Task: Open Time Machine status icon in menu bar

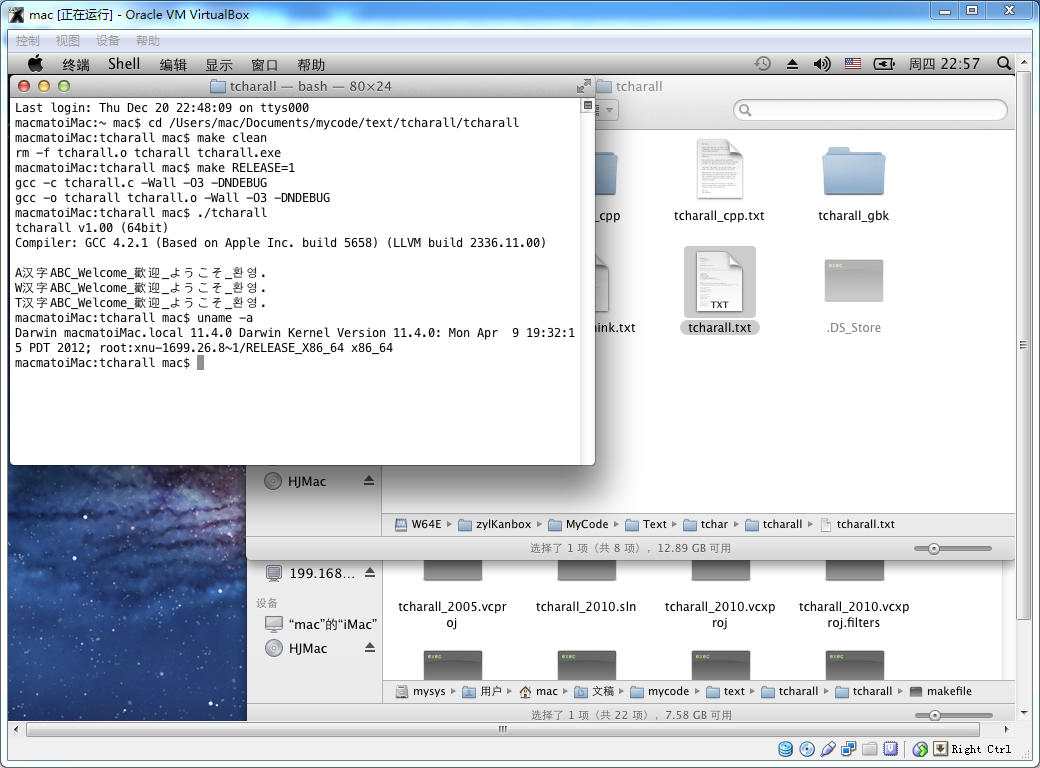Action: 763,64
